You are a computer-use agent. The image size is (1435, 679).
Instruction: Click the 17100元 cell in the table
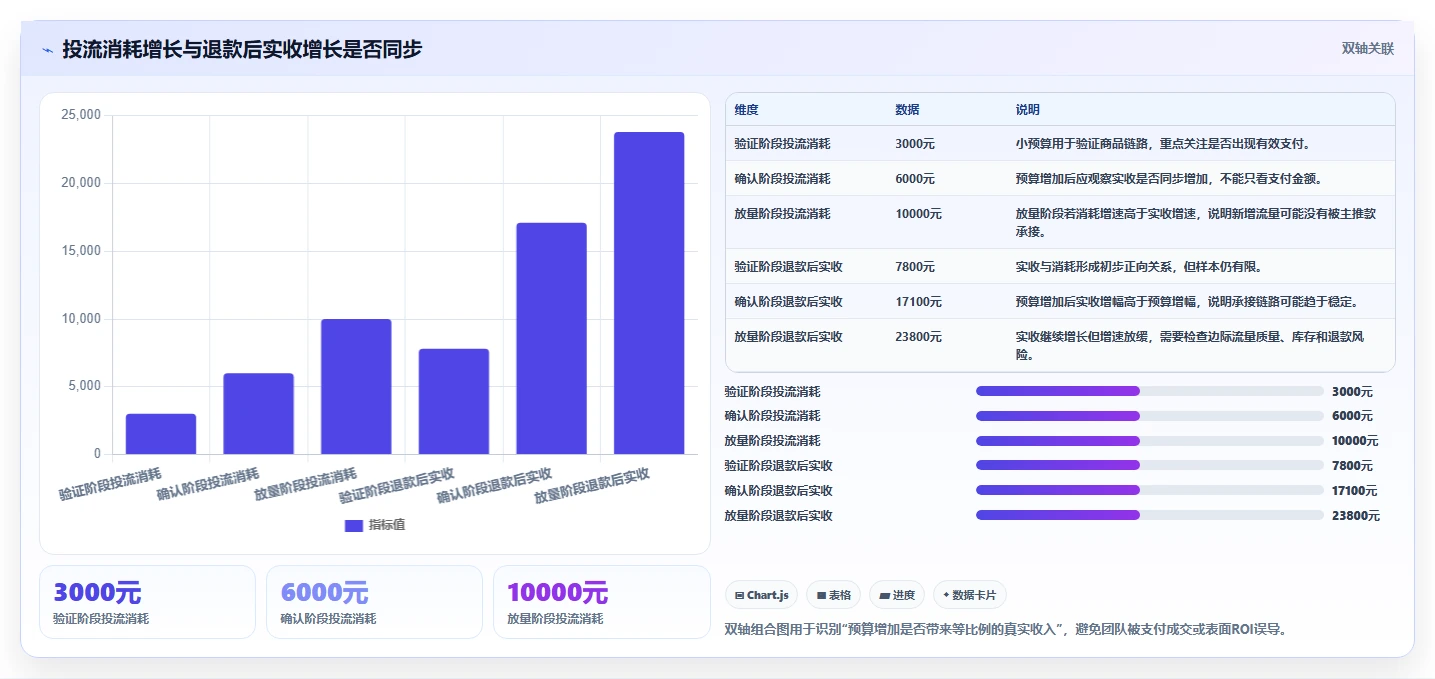coord(918,302)
